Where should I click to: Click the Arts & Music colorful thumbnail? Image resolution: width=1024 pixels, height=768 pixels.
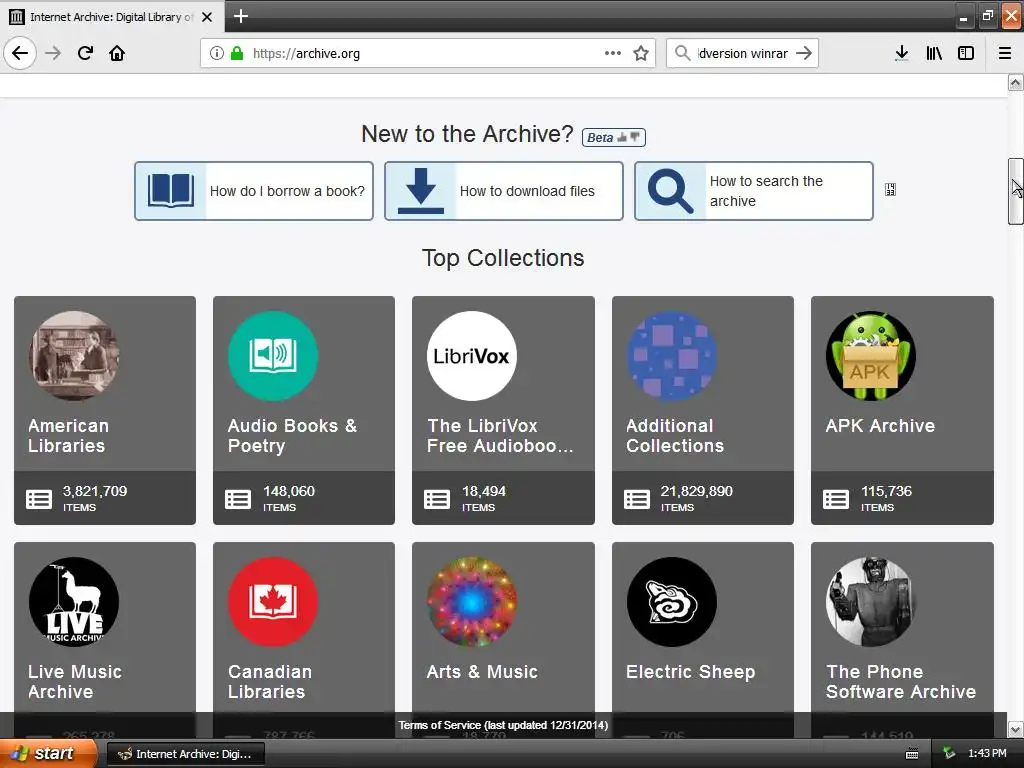coord(472,601)
